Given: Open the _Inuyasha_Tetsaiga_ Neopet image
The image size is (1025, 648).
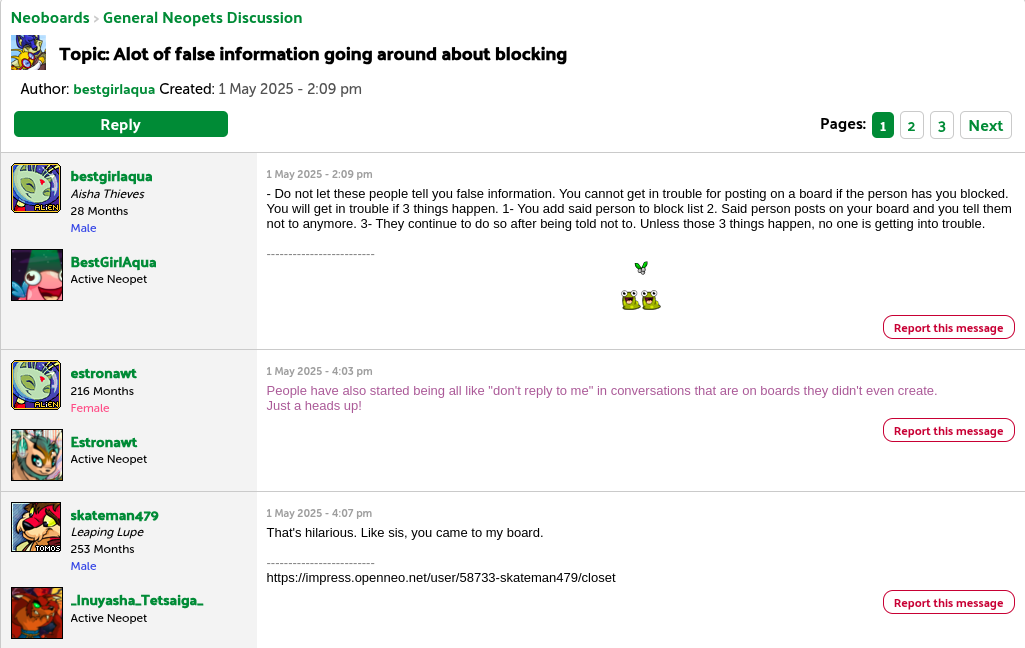Looking at the screenshot, I should pyautogui.click(x=37, y=613).
